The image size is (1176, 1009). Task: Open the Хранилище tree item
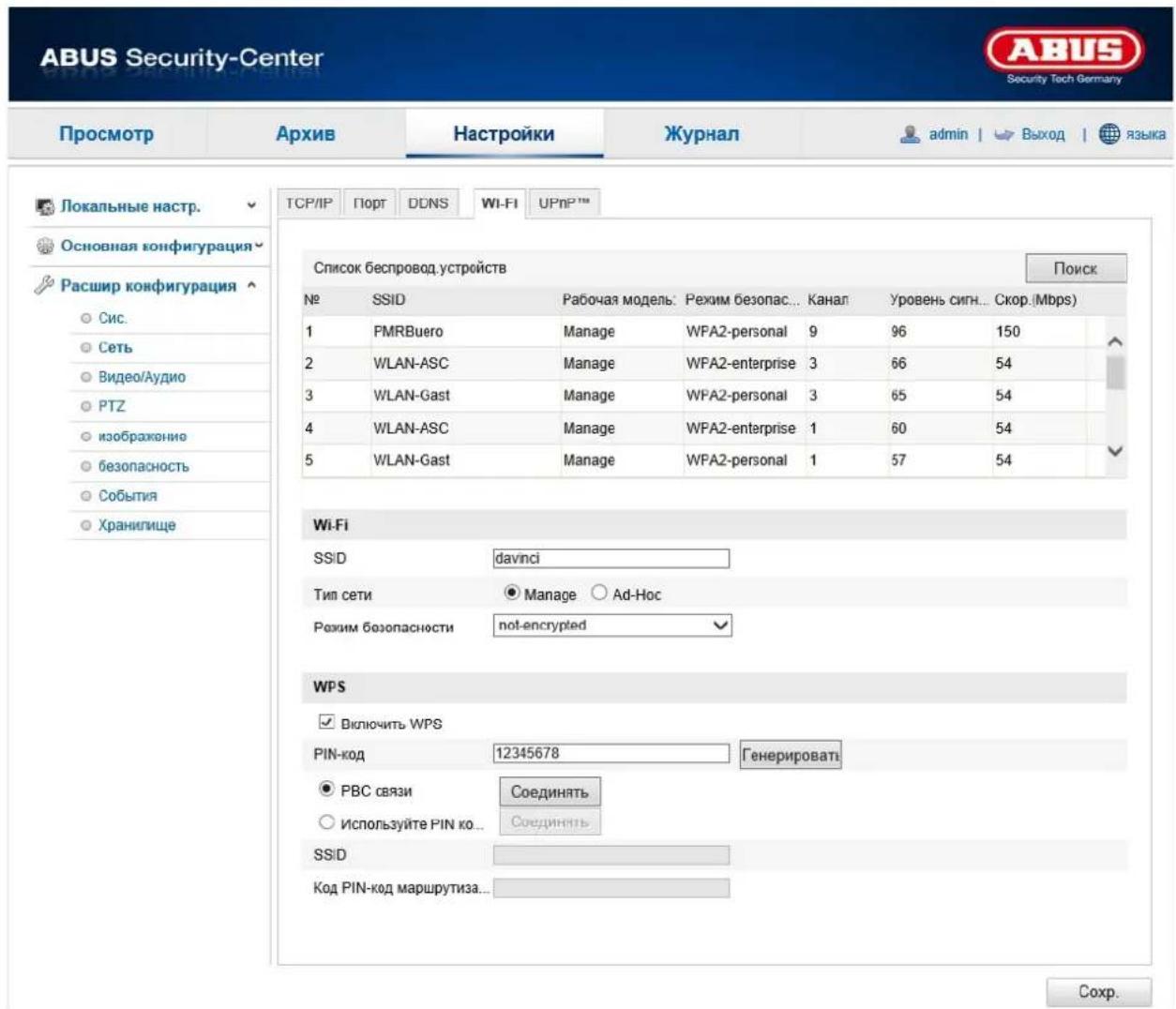point(137,525)
